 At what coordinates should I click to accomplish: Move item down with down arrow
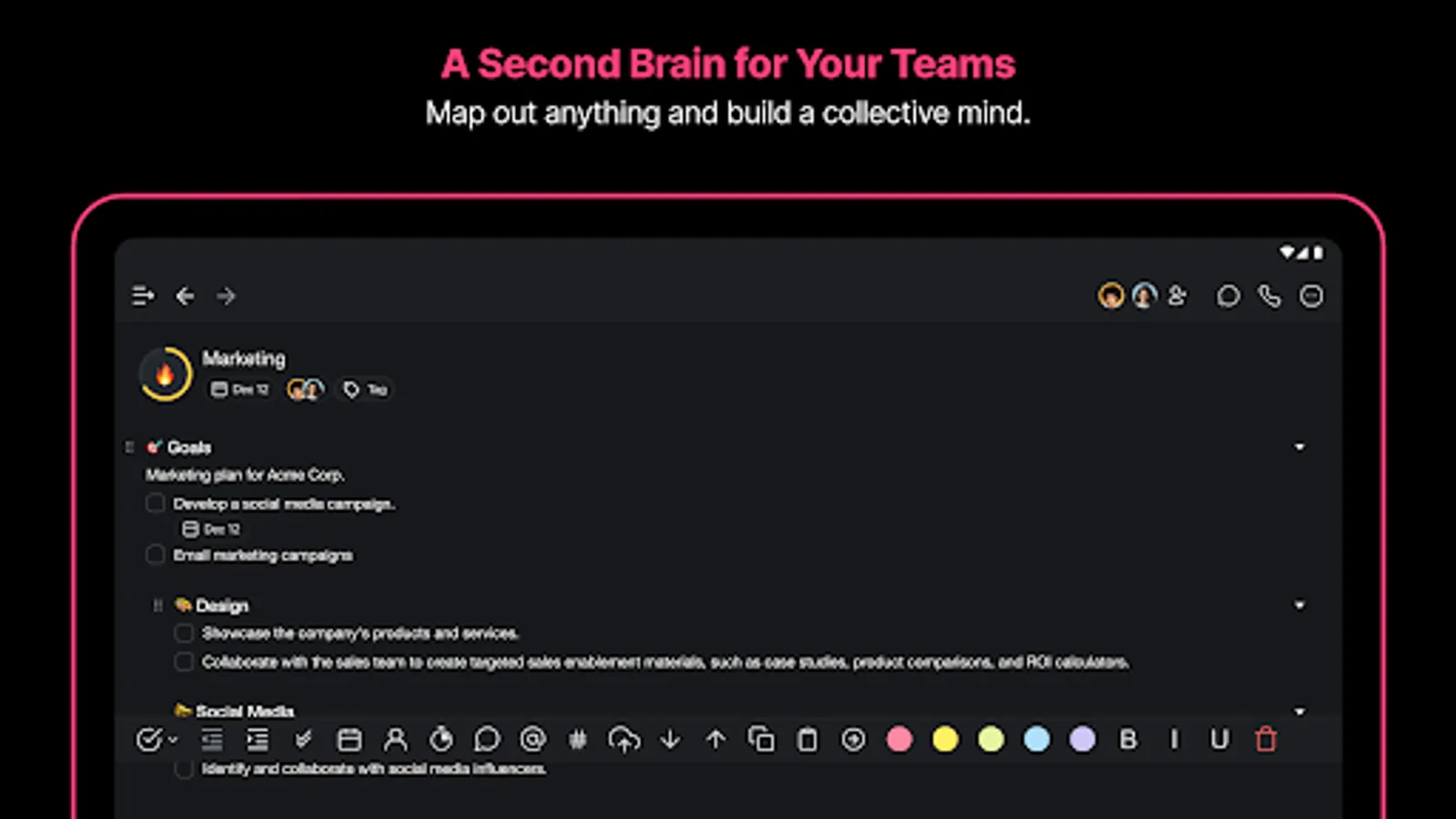(x=671, y=740)
